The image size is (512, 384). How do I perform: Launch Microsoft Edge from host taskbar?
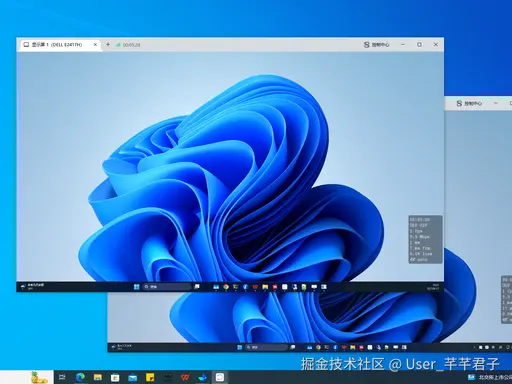(x=80, y=377)
